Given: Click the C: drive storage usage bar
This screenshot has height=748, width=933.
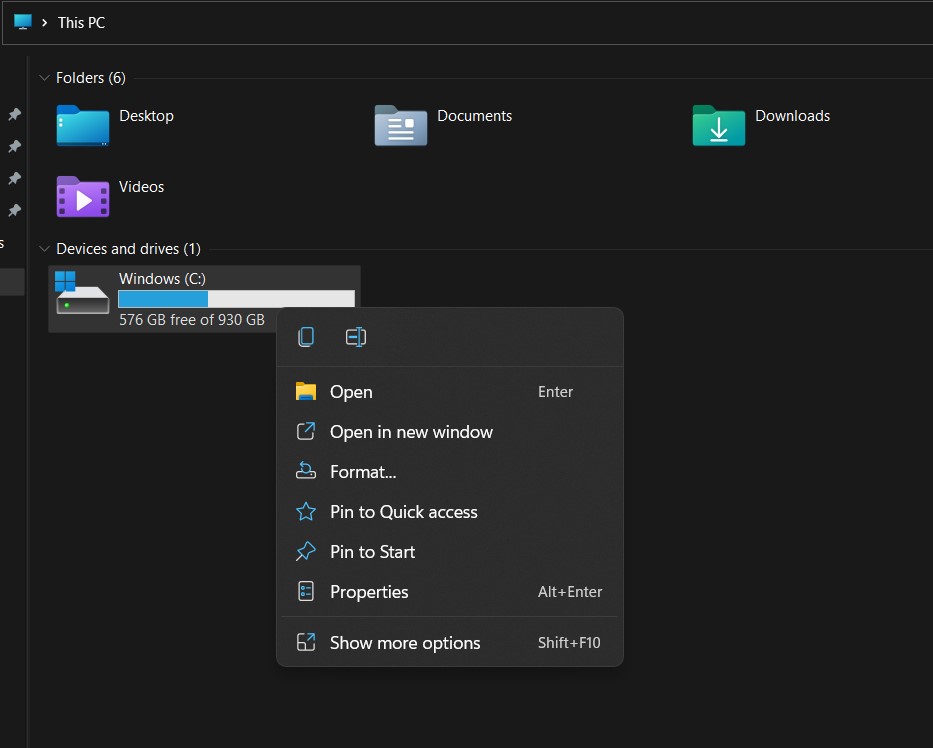Looking at the screenshot, I should coord(236,298).
